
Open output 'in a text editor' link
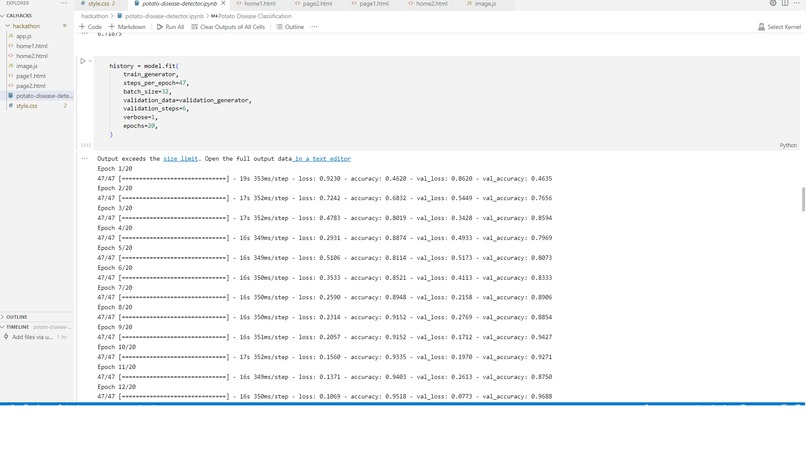323,159
